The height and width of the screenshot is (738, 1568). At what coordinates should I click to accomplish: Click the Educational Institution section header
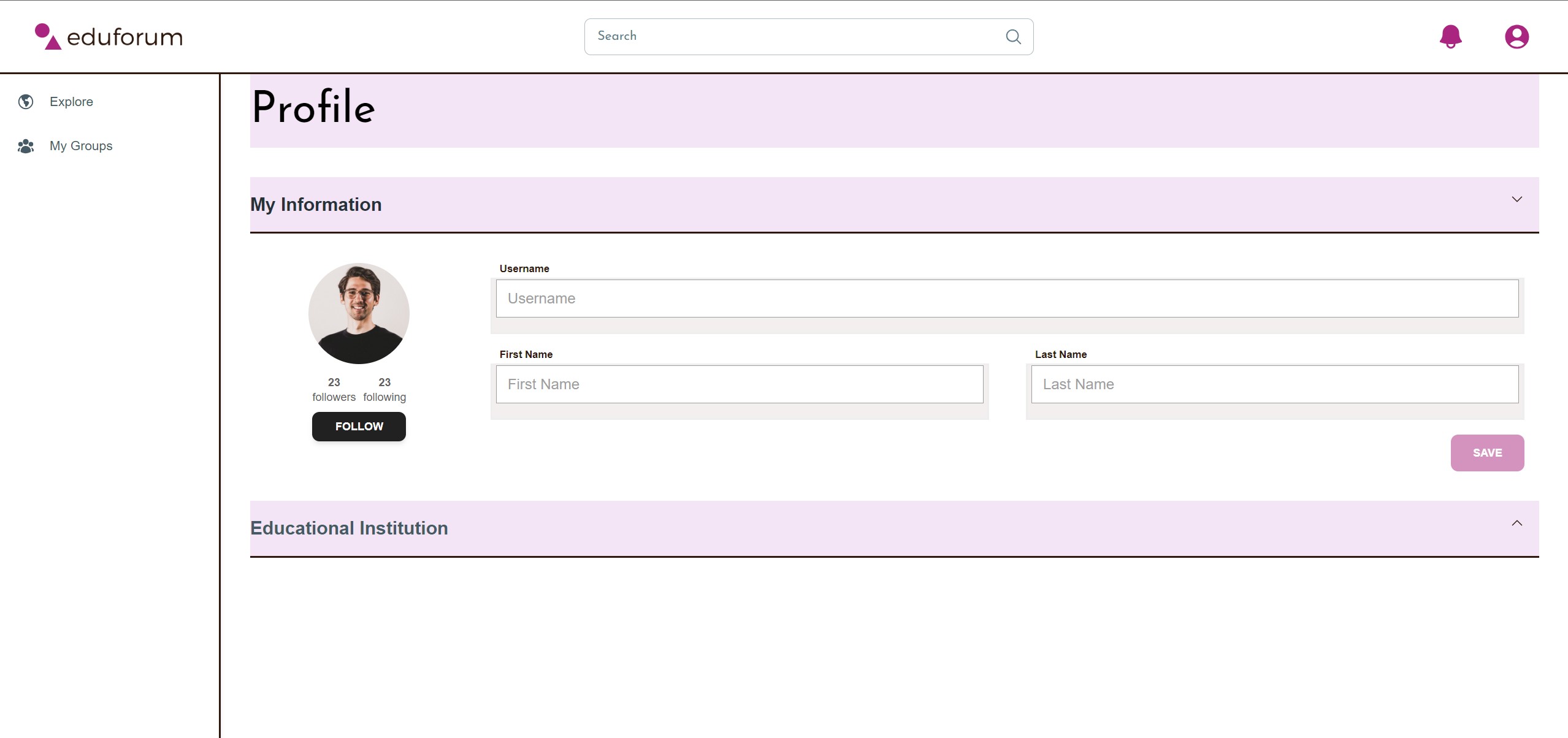pos(349,528)
